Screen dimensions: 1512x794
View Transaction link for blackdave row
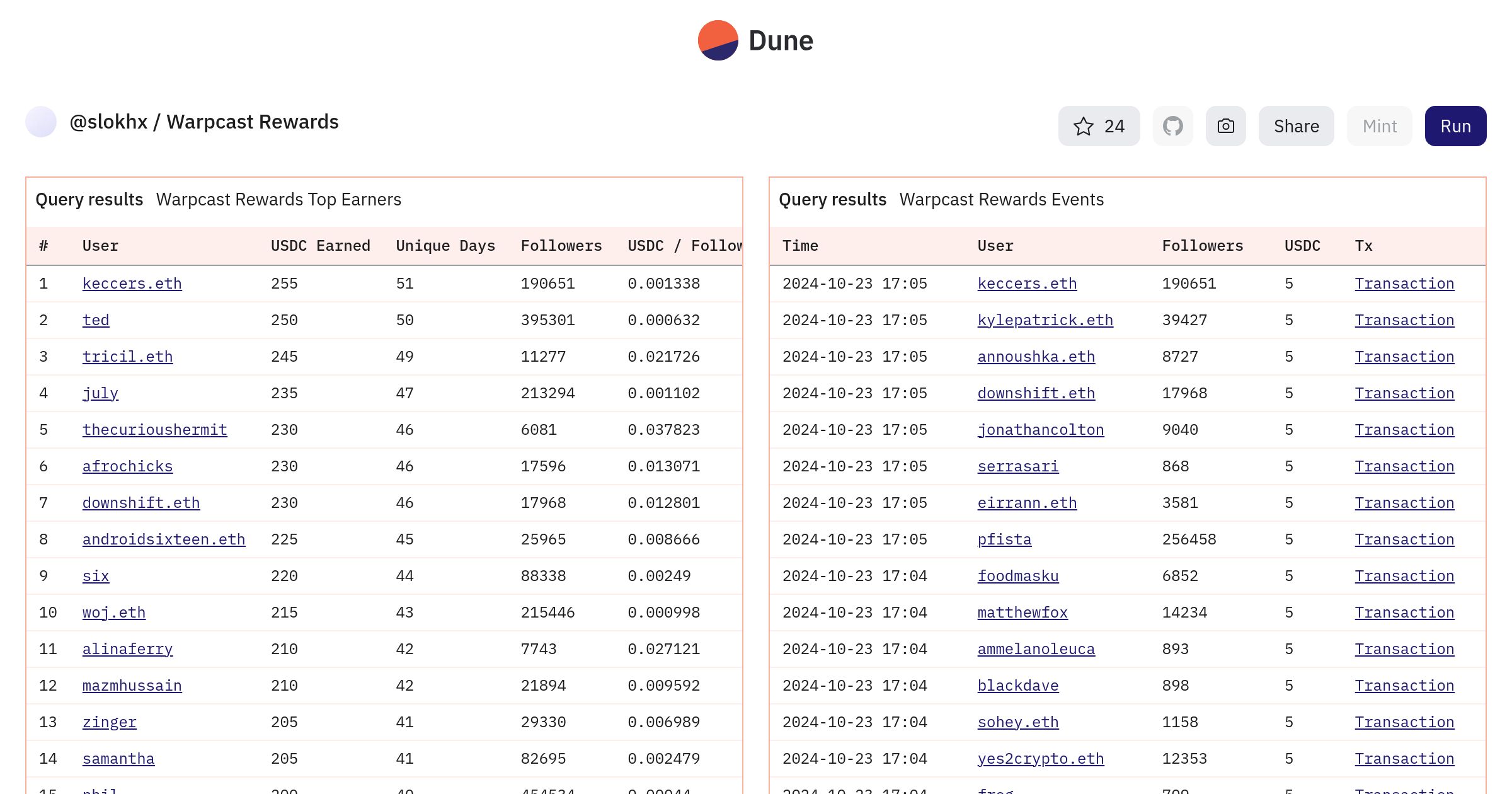pos(1404,686)
